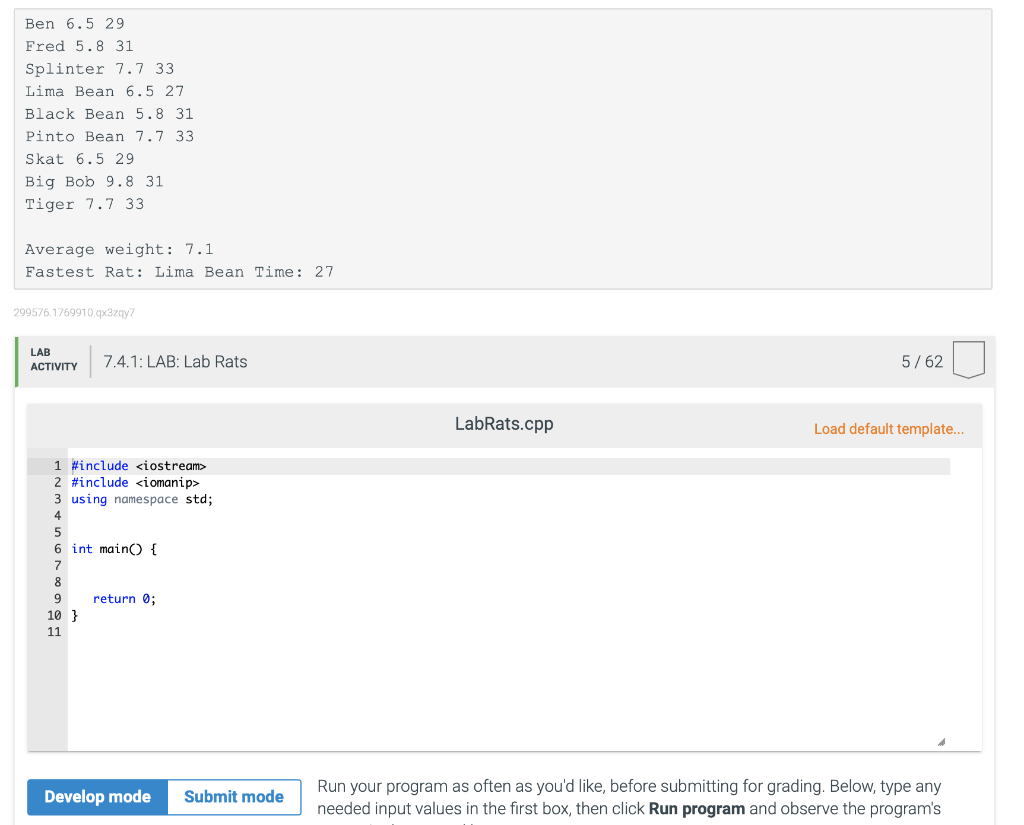
Task: Click line number 11 in the gutter
Action: [x=55, y=631]
